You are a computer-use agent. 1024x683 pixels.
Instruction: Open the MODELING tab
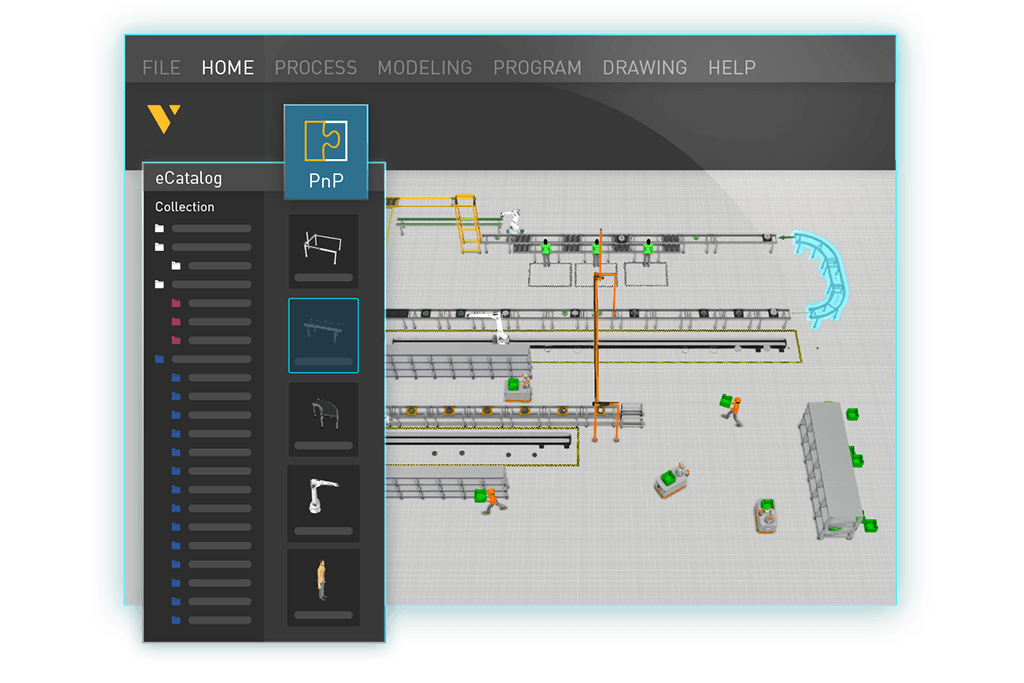pyautogui.click(x=424, y=68)
